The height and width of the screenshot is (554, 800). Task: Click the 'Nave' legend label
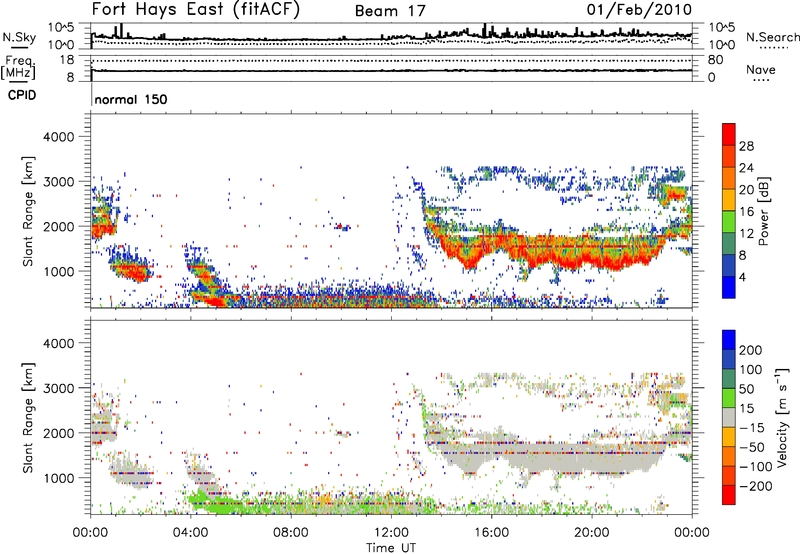761,70
